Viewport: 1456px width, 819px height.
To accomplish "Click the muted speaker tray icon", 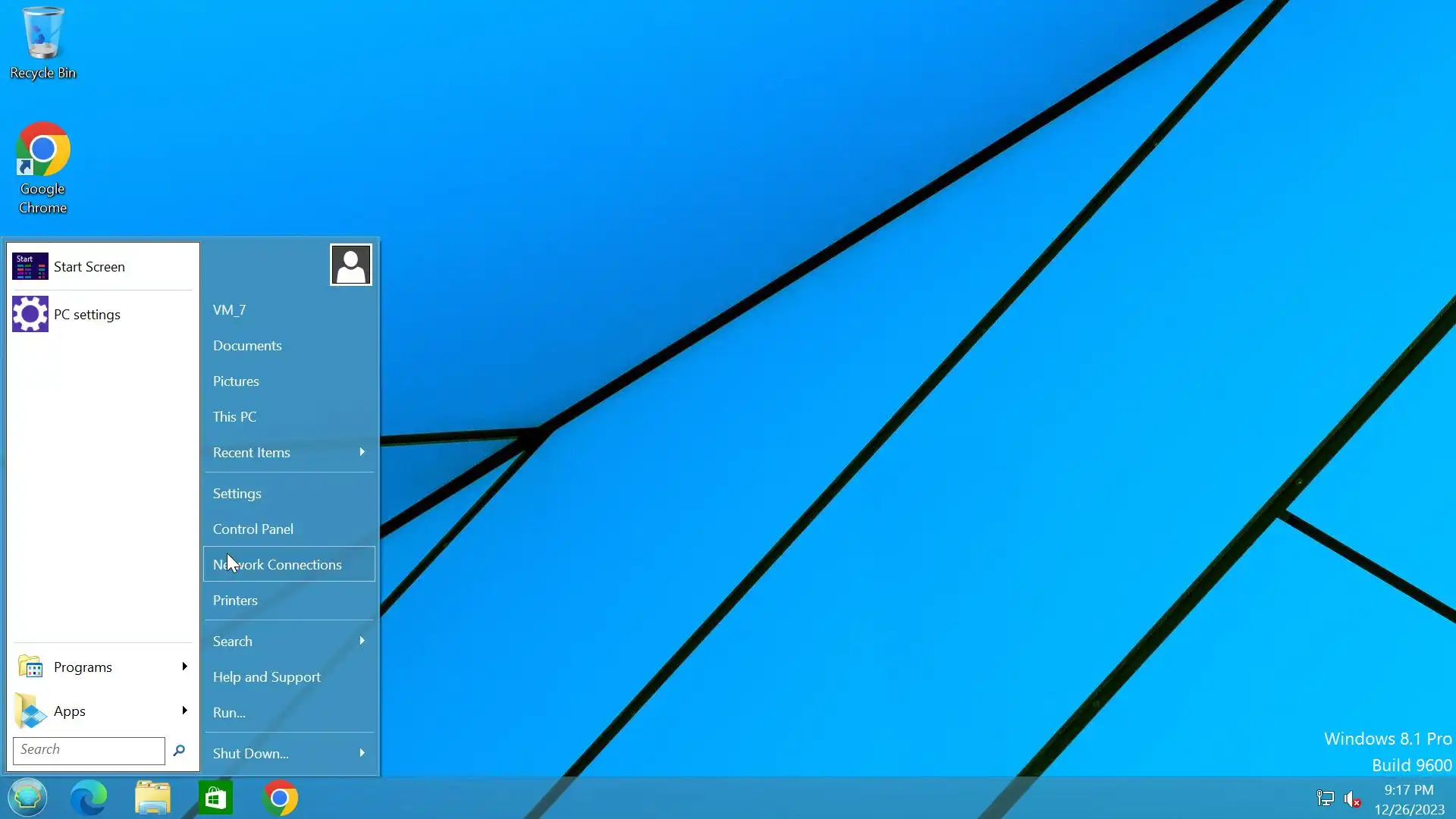I will 1351,799.
